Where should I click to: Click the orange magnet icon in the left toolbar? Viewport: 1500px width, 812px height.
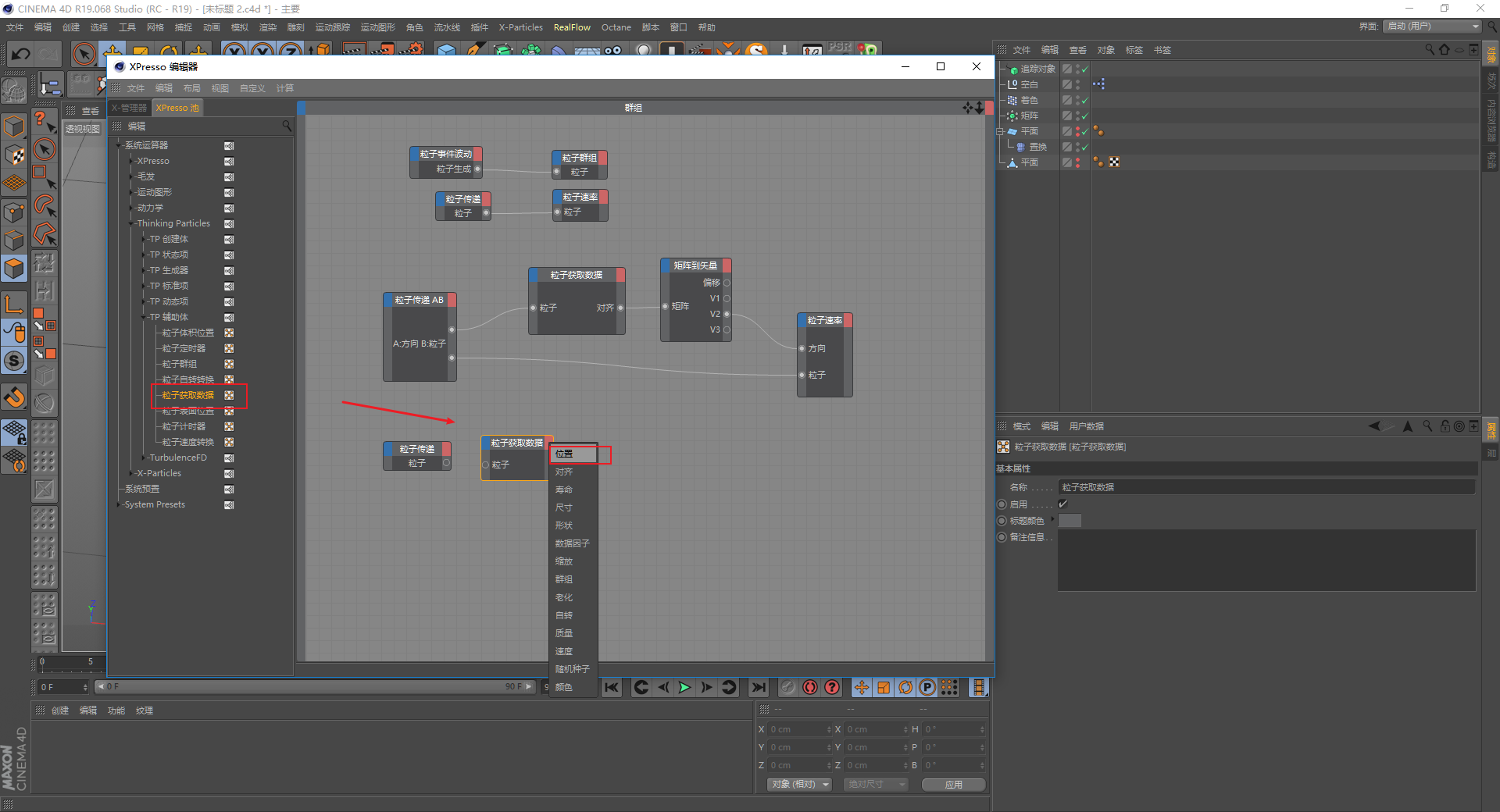(x=14, y=397)
